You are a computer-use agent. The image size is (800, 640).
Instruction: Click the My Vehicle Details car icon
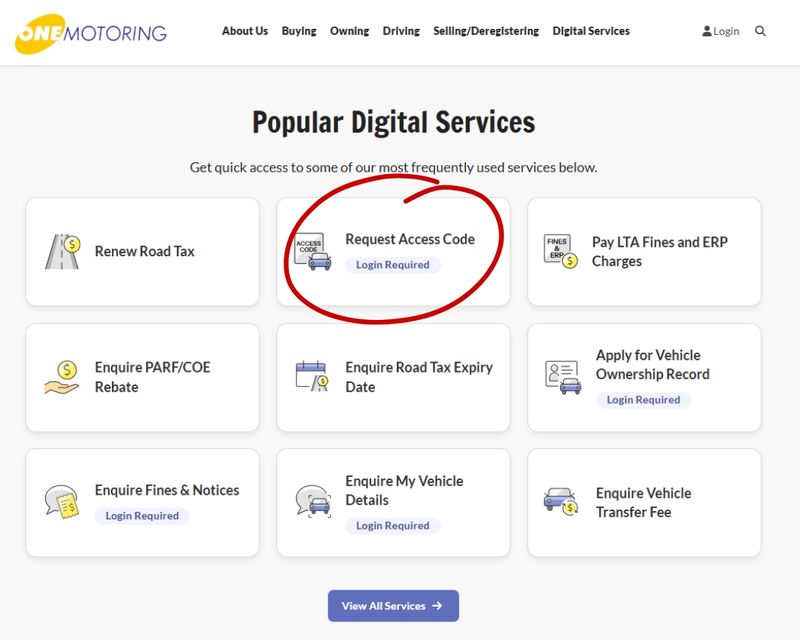[313, 501]
